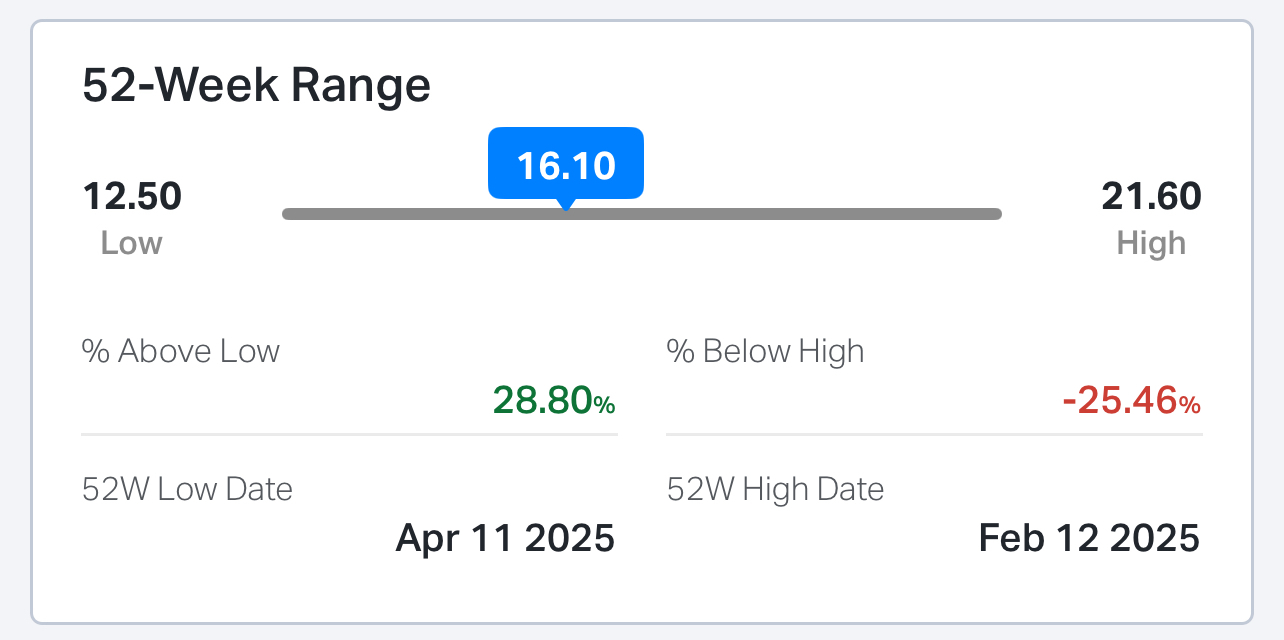This screenshot has width=1284, height=640.
Task: Click the 52-Week Range heading
Action: click(x=256, y=86)
